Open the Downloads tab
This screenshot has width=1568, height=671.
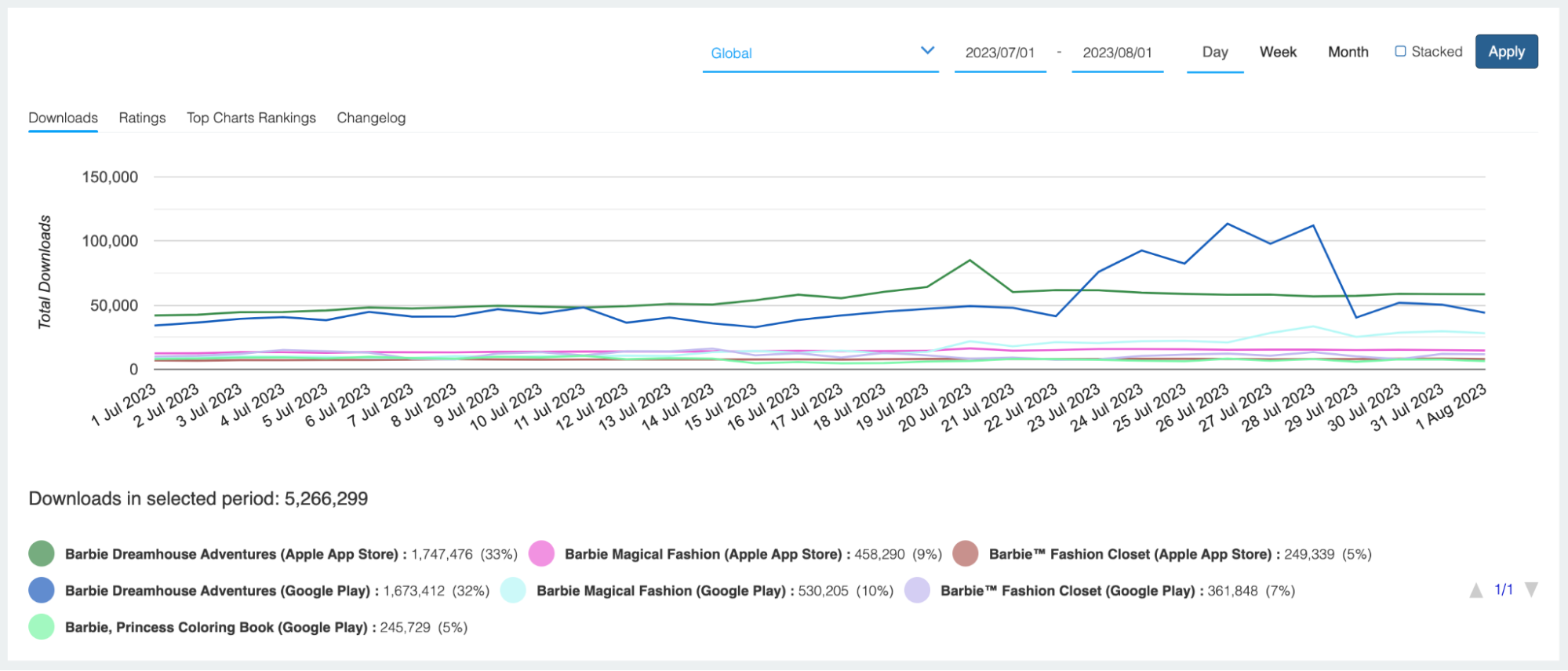point(63,118)
